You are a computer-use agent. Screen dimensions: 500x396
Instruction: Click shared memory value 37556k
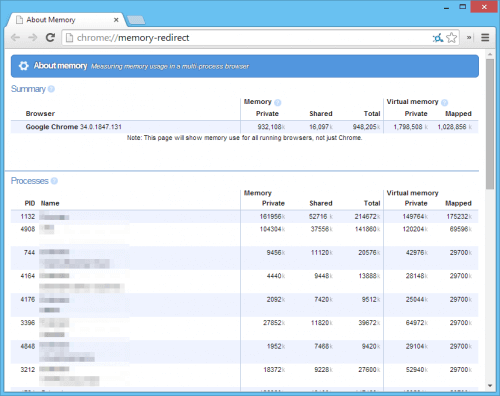322,229
